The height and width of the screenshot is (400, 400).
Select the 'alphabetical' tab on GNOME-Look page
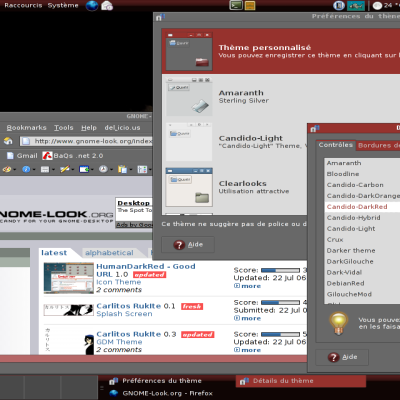click(x=109, y=253)
